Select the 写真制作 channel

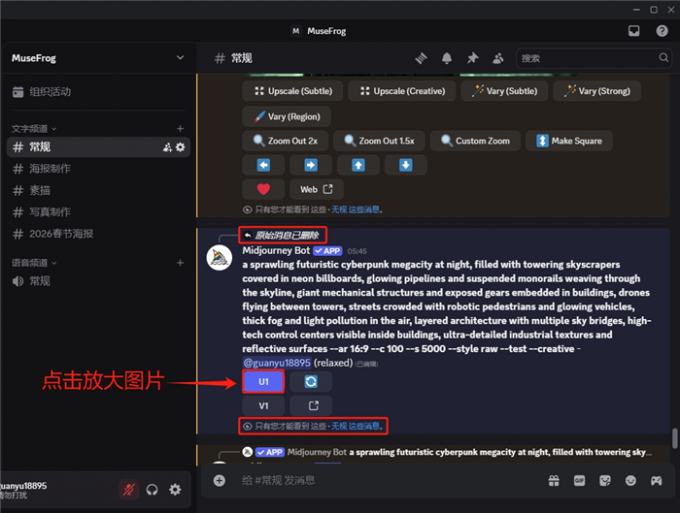pos(98,212)
